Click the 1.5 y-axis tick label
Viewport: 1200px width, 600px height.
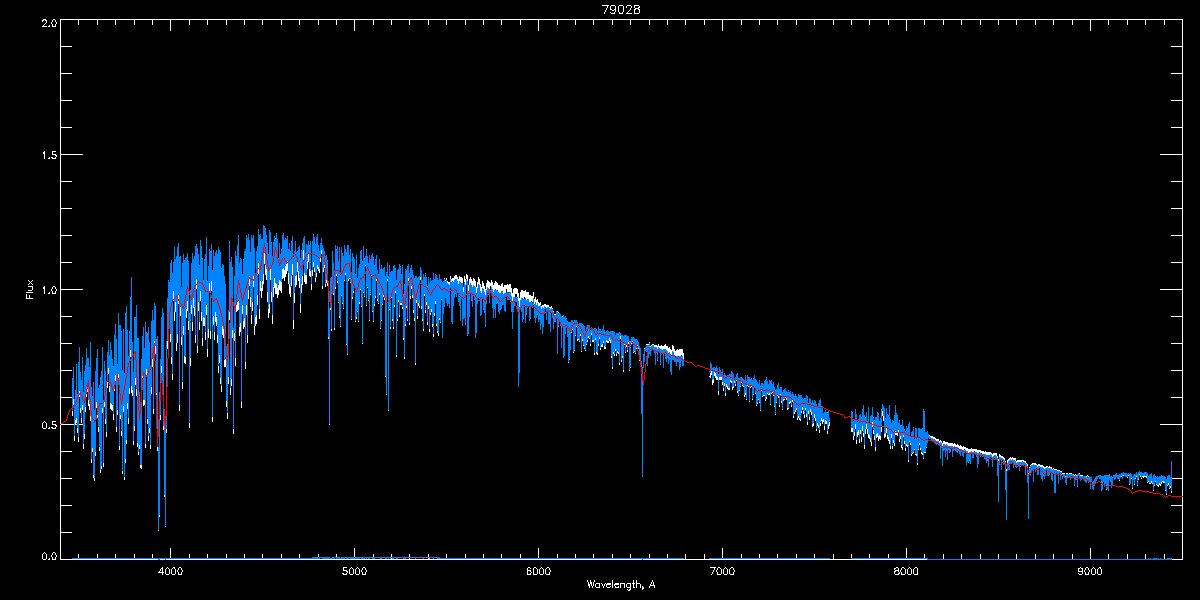(46, 155)
